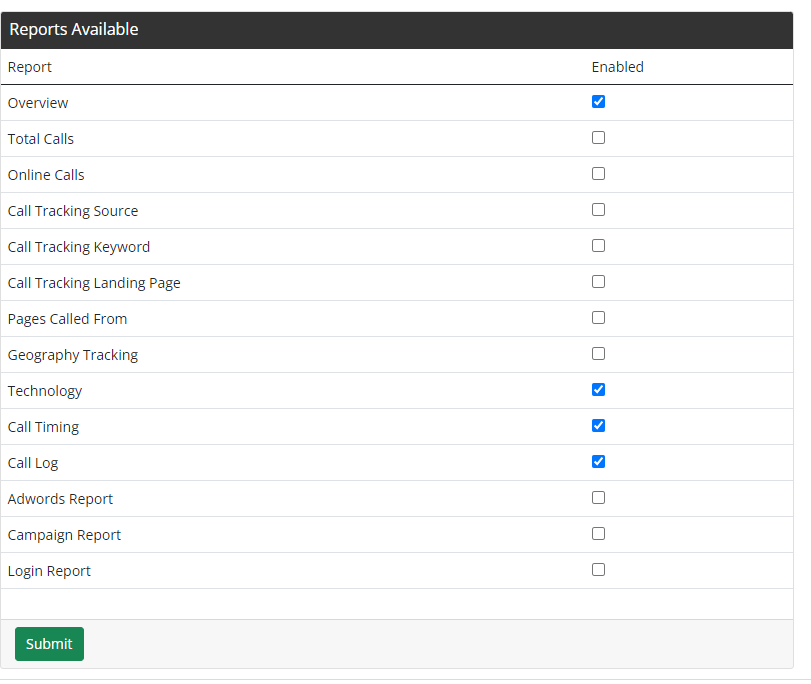This screenshot has height=684, width=811.
Task: Click the Reports Available panel heading
Action: coord(73,29)
